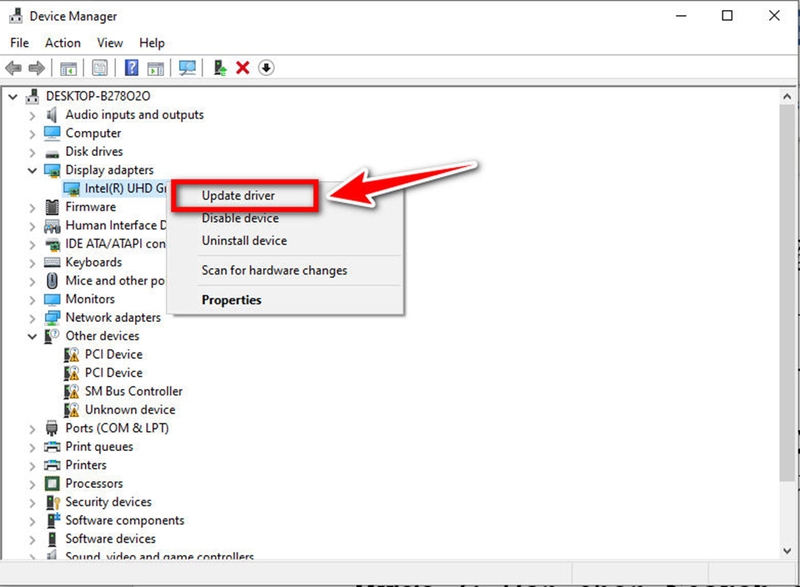Expand the Monitors category
This screenshot has height=587, width=800.
coord(31,299)
